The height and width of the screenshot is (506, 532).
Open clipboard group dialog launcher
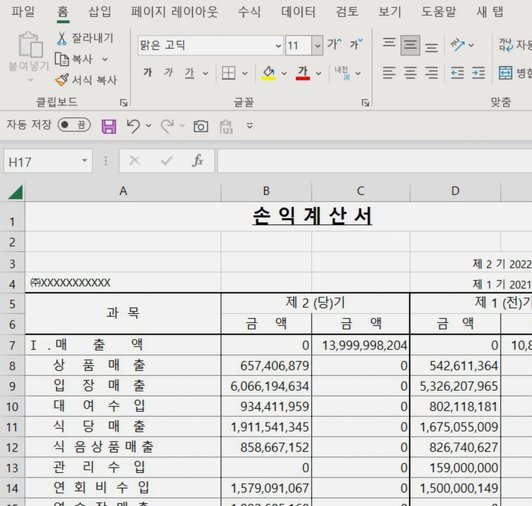point(124,102)
